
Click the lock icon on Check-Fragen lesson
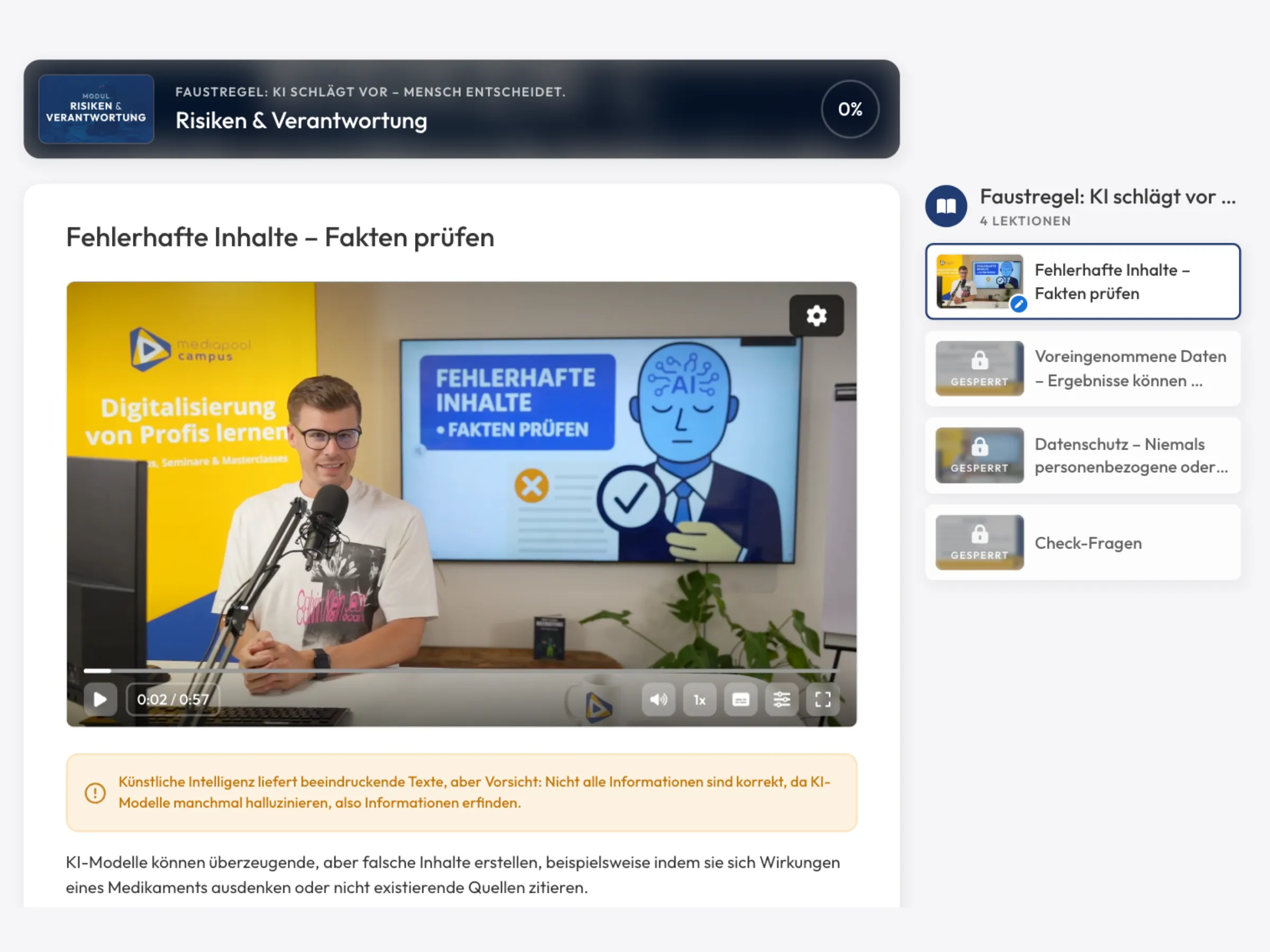979,538
